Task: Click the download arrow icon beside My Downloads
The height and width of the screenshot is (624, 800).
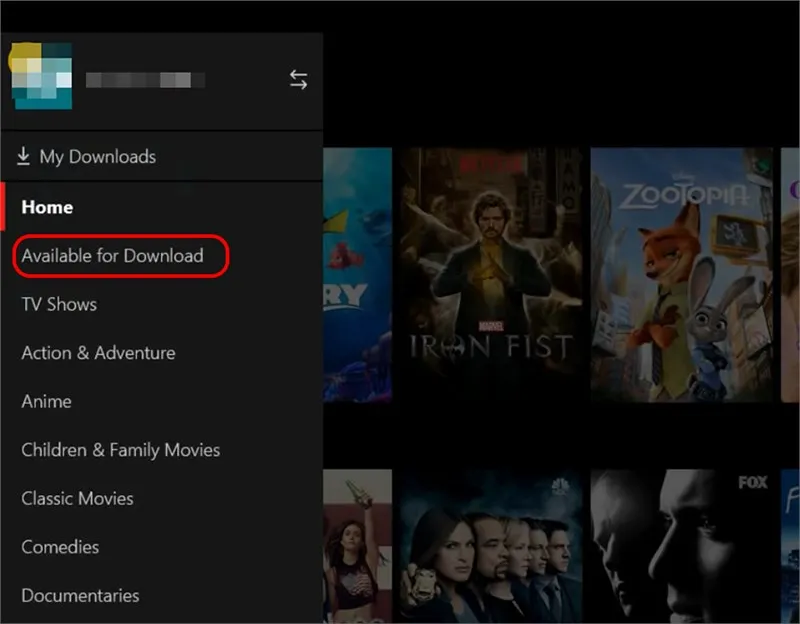Action: point(23,157)
